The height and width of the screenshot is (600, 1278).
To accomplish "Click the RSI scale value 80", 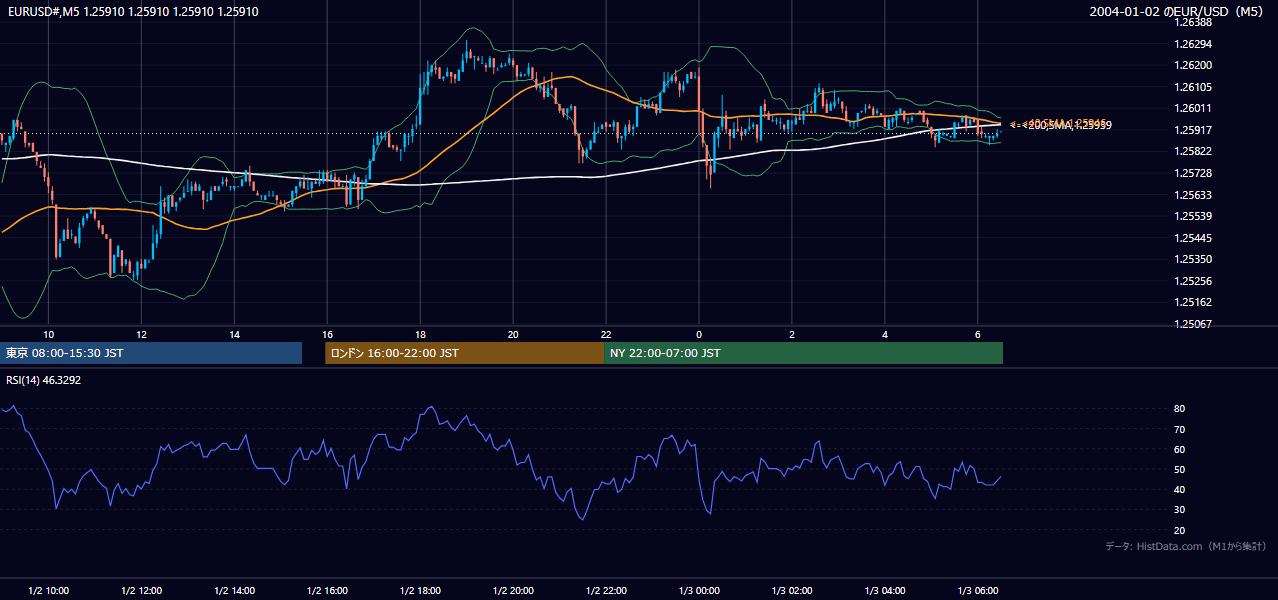I will (x=1179, y=409).
